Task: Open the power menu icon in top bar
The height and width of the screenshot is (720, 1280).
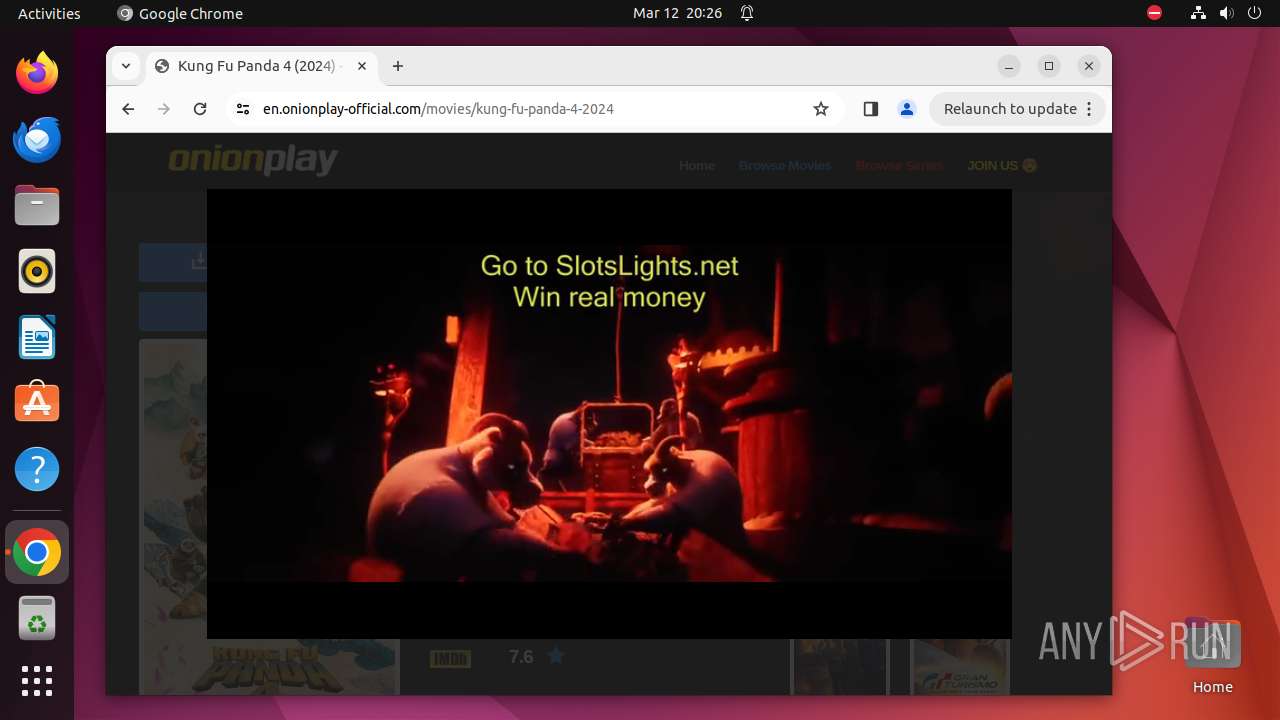Action: click(x=1254, y=13)
